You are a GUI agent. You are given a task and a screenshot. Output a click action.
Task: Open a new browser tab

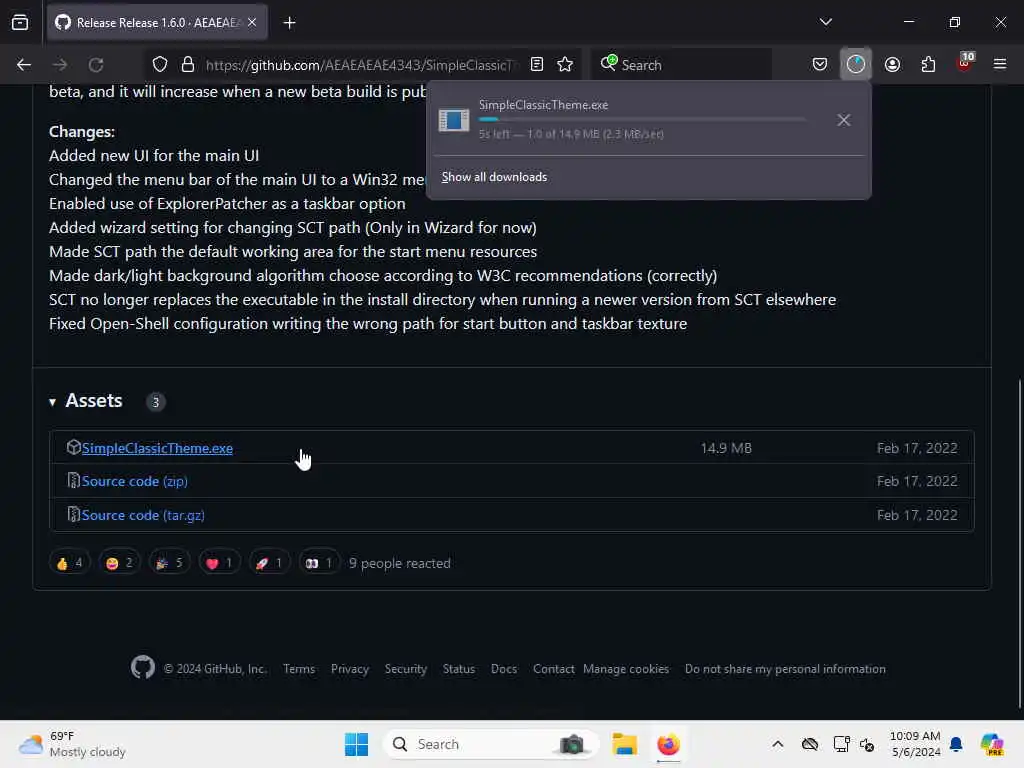pyautogui.click(x=289, y=23)
